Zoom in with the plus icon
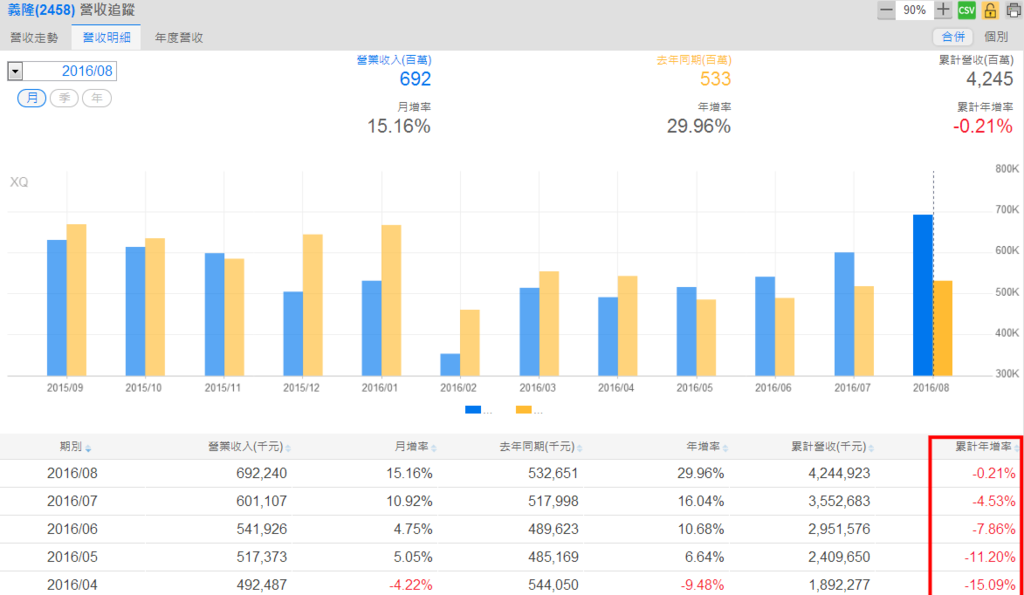Image resolution: width=1024 pixels, height=595 pixels. [x=943, y=10]
